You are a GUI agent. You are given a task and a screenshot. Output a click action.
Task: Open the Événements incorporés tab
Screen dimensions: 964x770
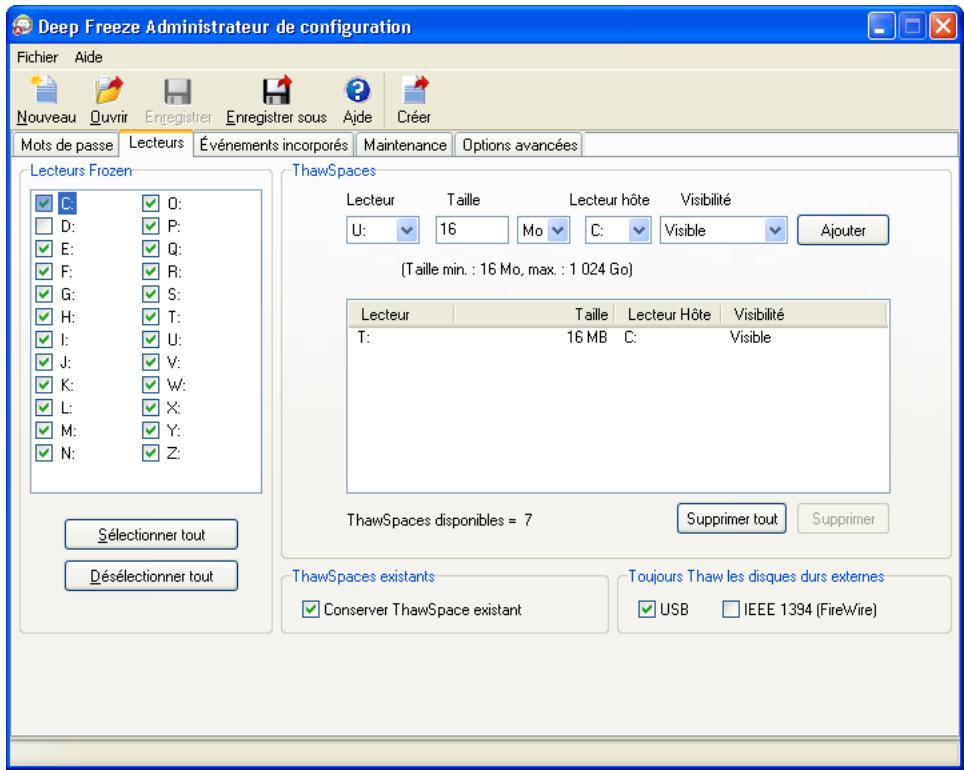[274, 145]
